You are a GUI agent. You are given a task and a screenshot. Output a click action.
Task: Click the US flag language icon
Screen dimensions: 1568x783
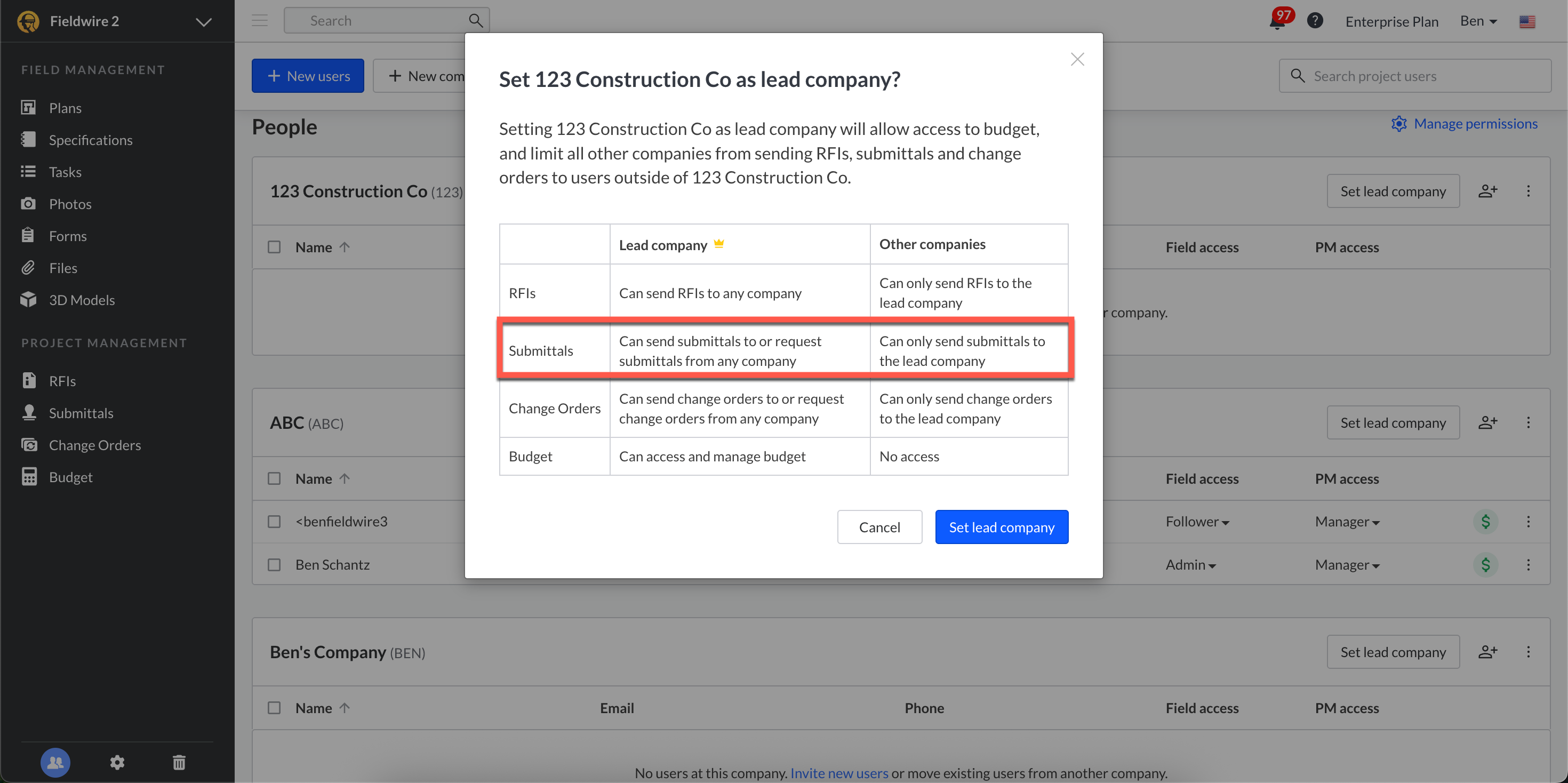click(x=1526, y=22)
